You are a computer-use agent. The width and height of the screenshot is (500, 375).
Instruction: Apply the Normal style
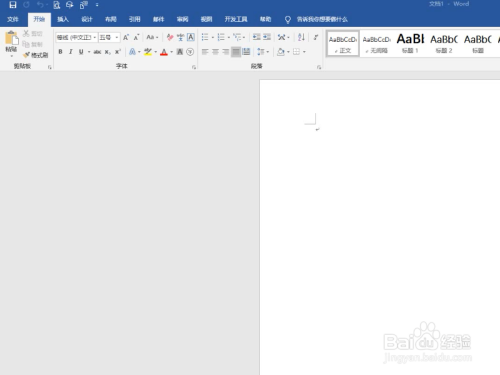click(343, 44)
